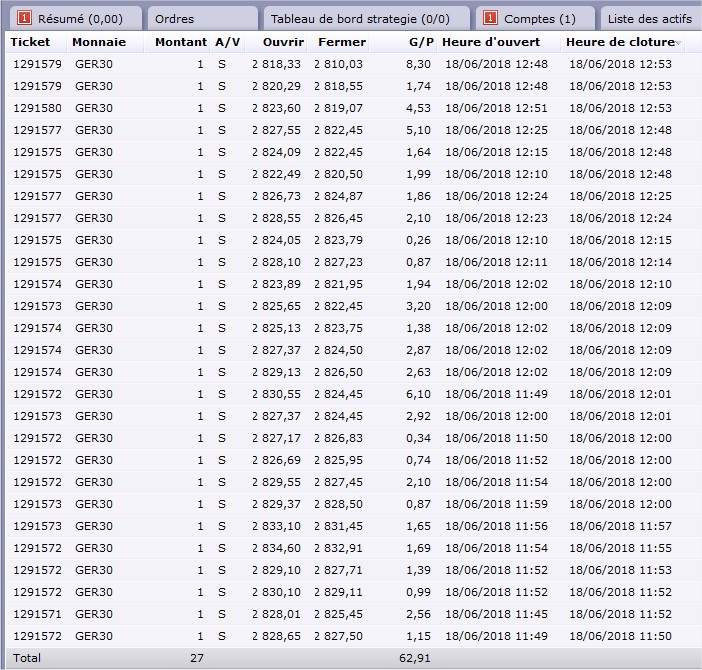The image size is (702, 670).
Task: Select G/P value 2,92
Action: (418, 416)
